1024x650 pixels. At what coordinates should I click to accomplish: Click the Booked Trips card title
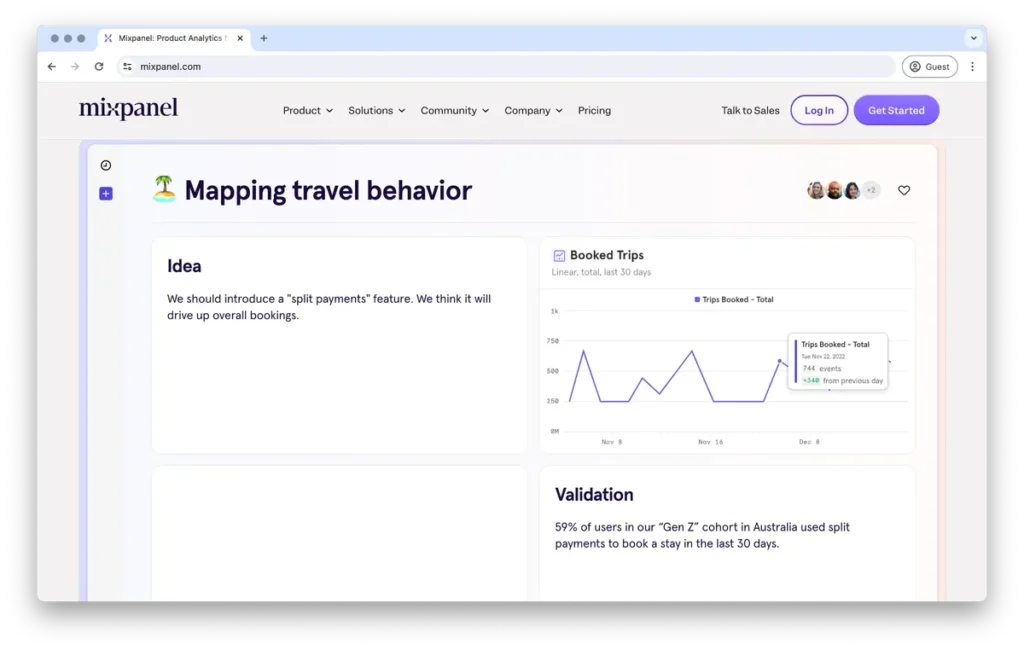pos(607,255)
